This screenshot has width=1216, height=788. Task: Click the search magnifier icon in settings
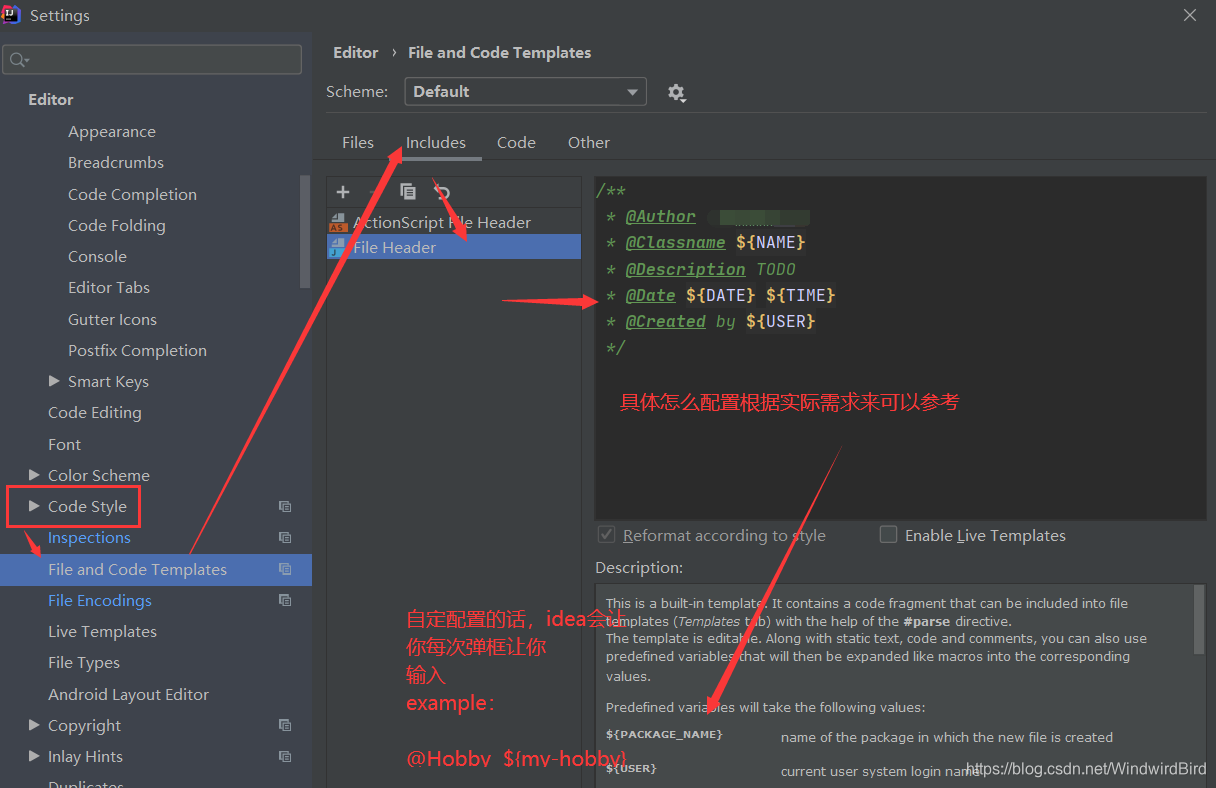click(18, 60)
